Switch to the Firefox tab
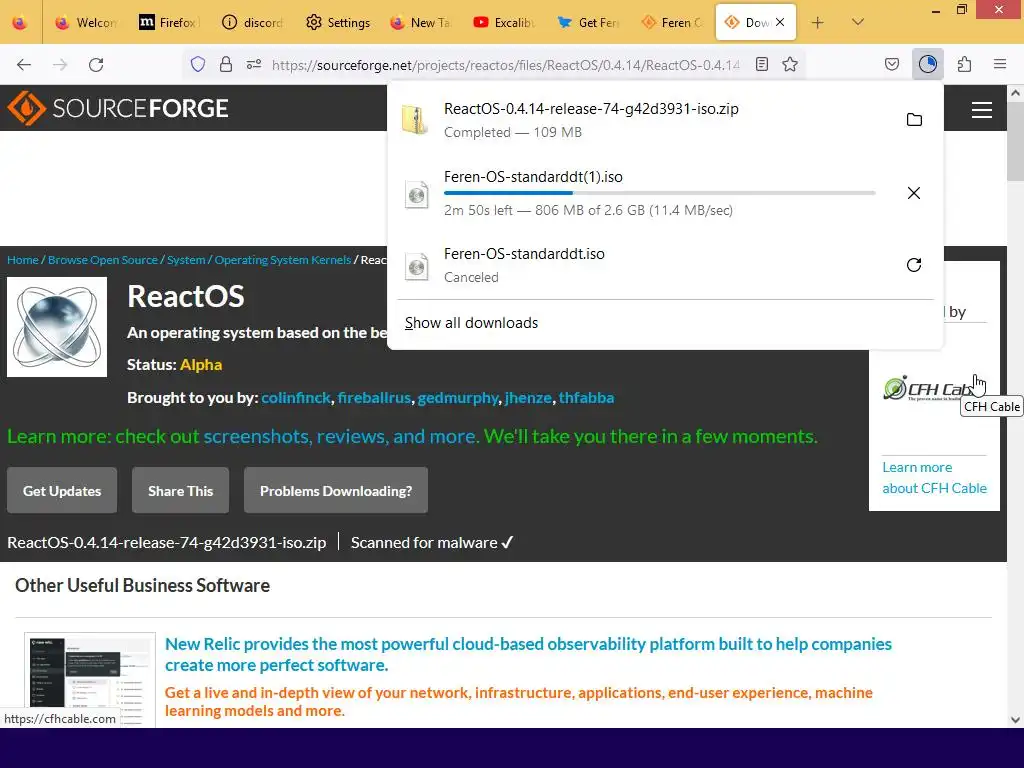The height and width of the screenshot is (768, 1024). [x=170, y=23]
